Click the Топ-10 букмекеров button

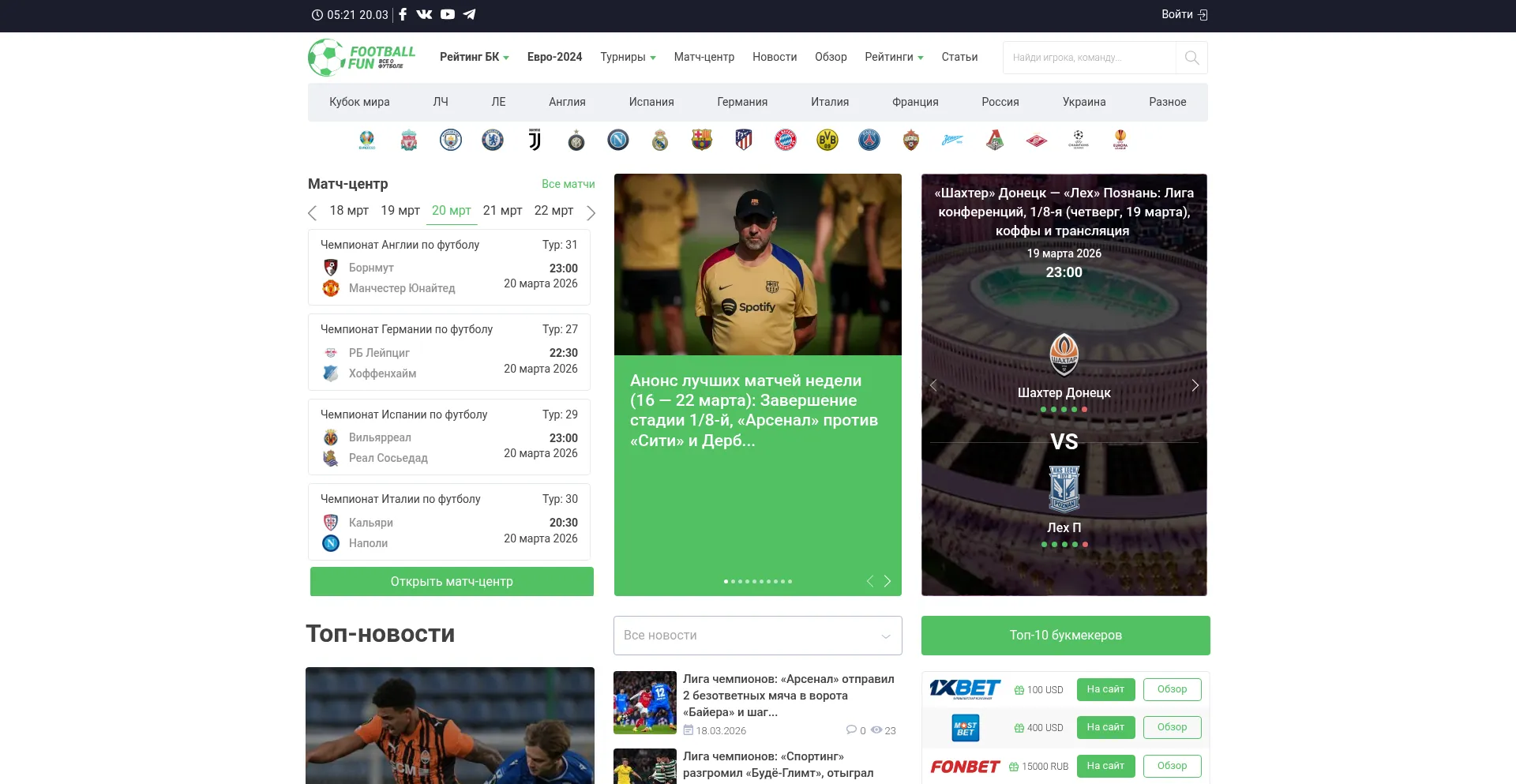1066,636
